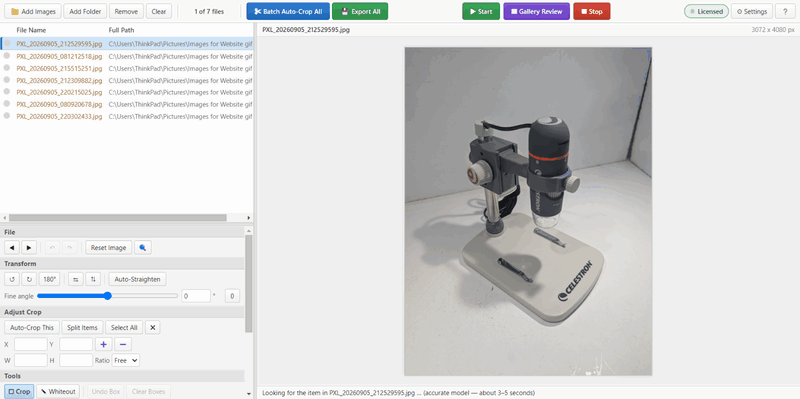The height and width of the screenshot is (399, 800).
Task: Click Reset Image button
Action: point(108,247)
